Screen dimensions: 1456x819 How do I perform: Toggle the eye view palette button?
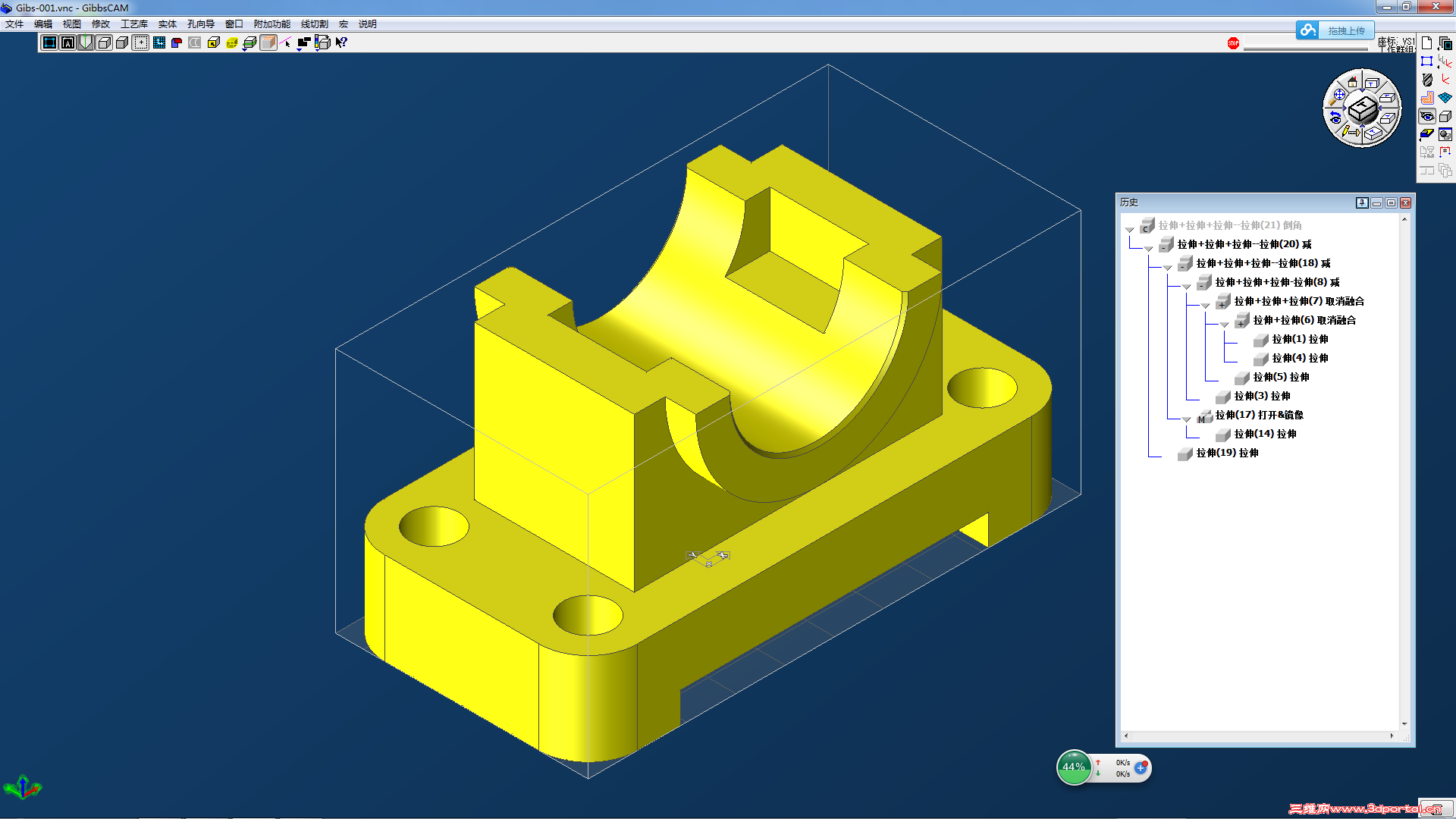pyautogui.click(x=1427, y=116)
